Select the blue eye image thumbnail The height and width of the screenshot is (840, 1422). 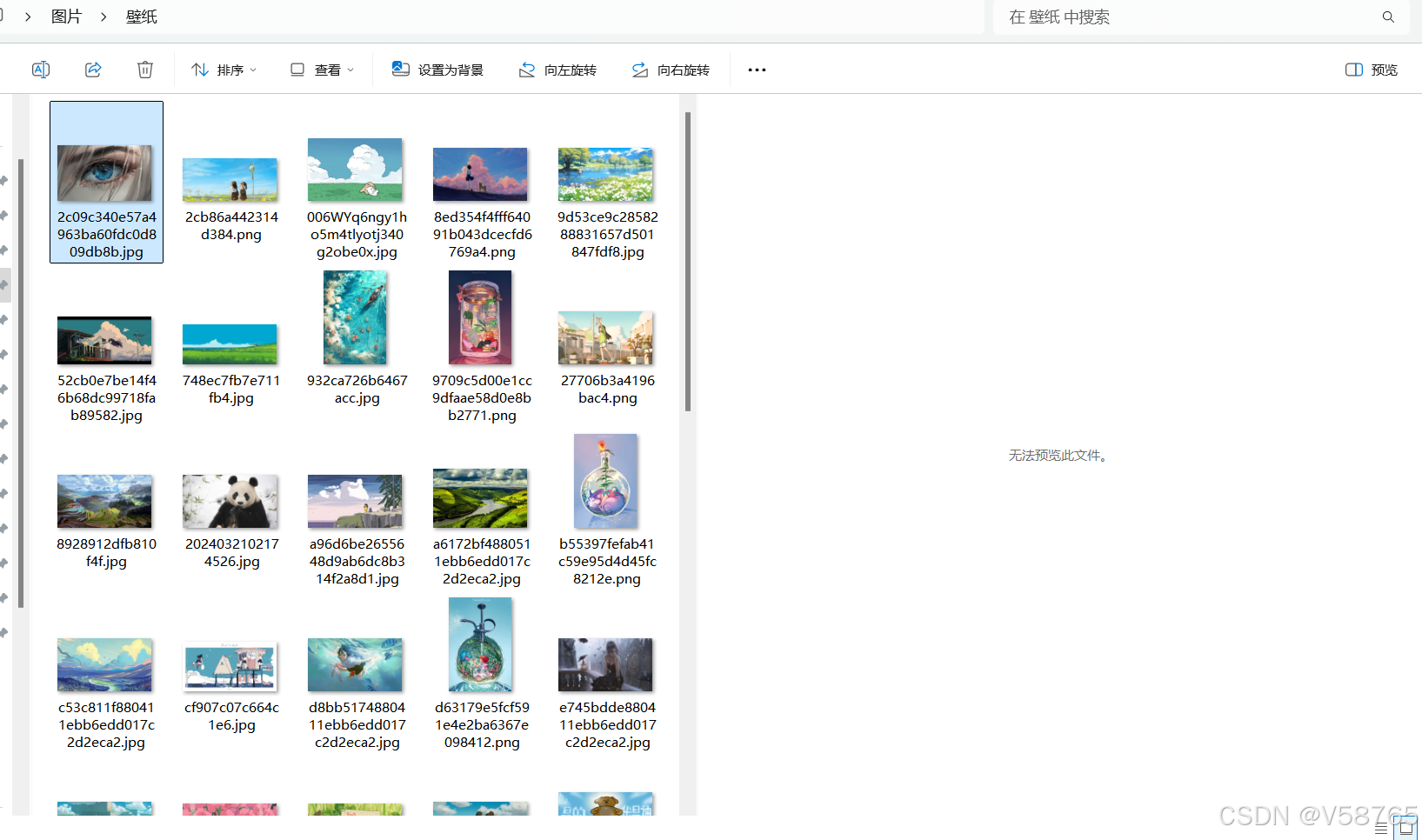(104, 173)
